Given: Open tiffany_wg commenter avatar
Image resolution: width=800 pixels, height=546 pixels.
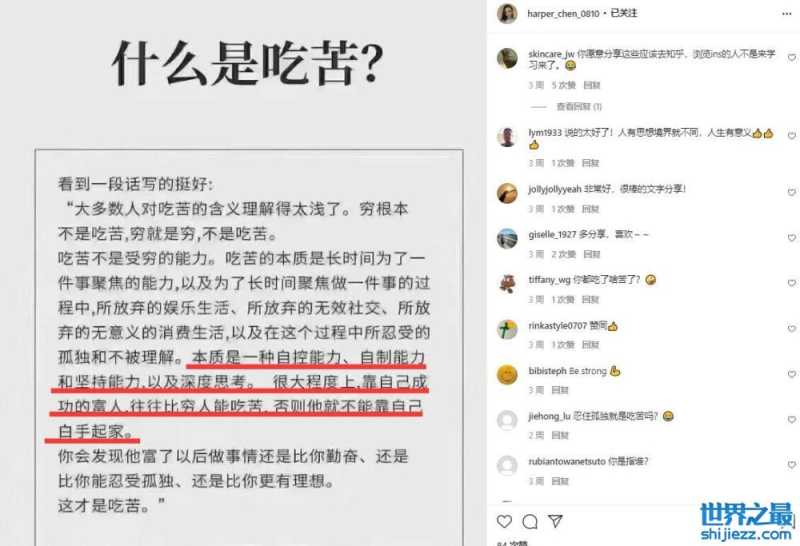Looking at the screenshot, I should click(x=507, y=284).
